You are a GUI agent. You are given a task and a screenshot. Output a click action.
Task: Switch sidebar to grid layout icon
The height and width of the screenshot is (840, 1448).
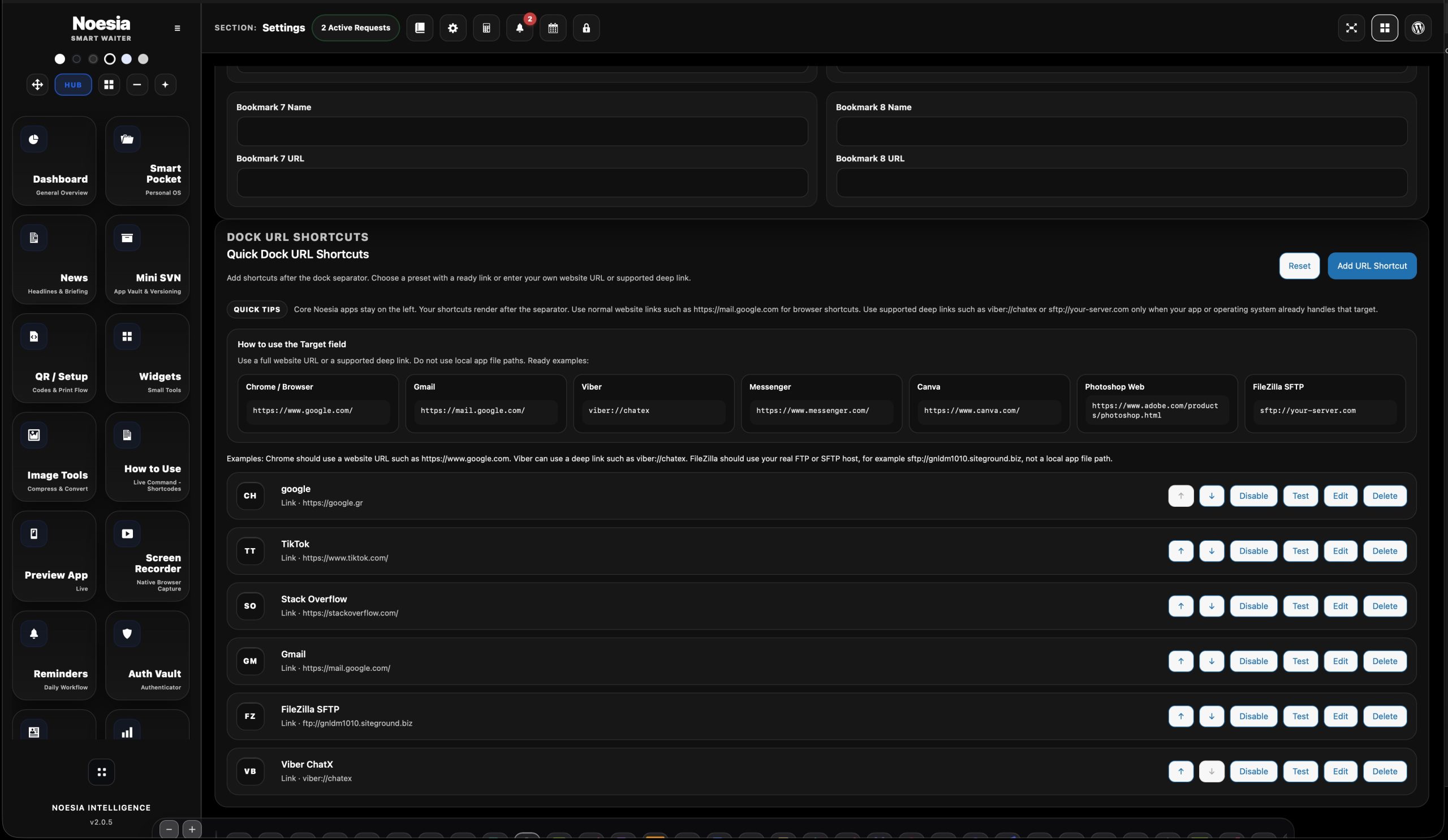tap(109, 84)
